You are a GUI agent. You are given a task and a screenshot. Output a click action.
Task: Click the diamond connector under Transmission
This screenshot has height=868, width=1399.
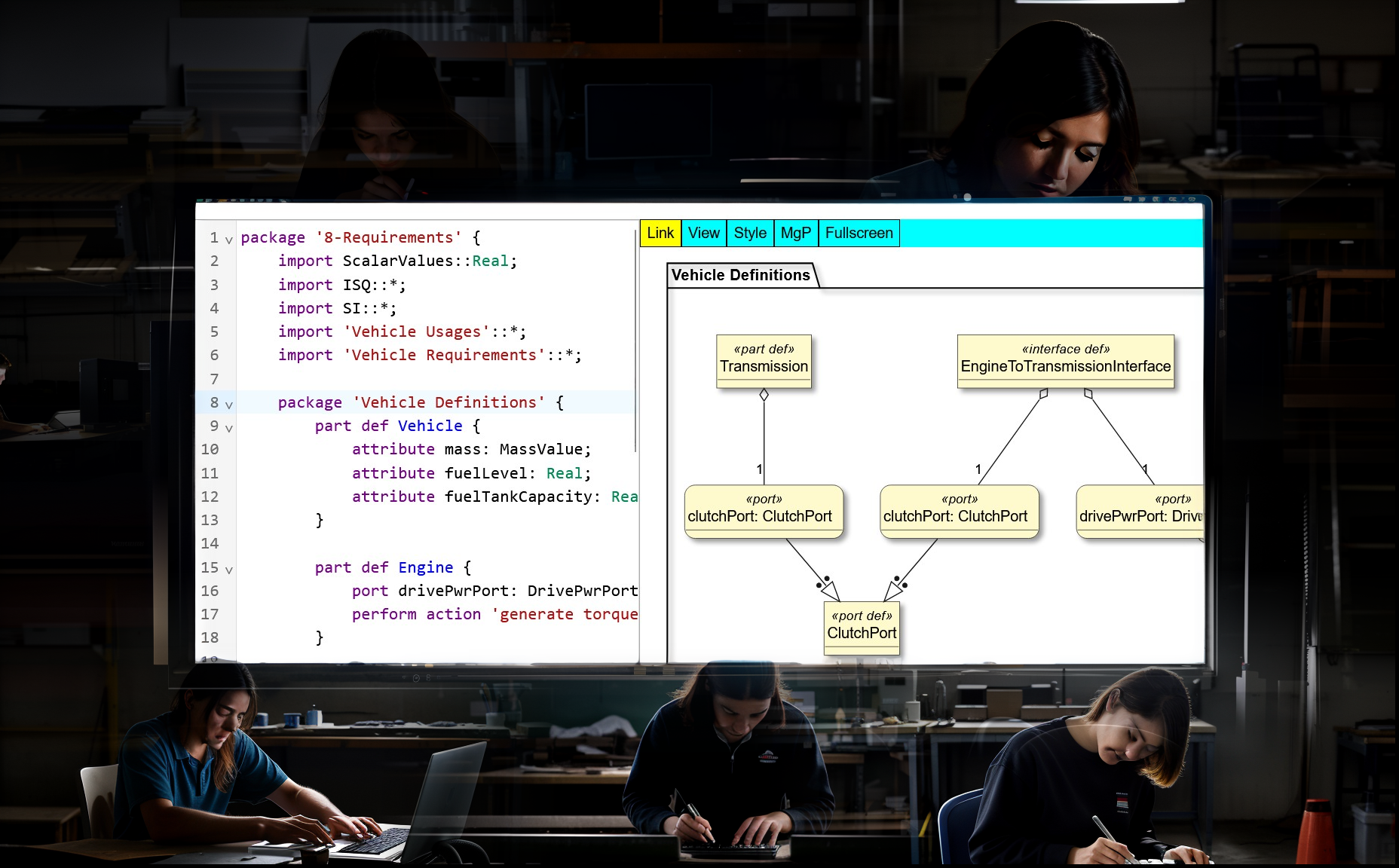point(764,395)
